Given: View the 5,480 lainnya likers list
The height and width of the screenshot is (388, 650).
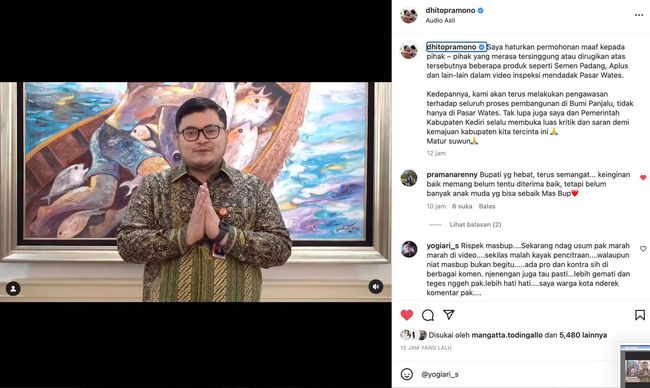Looking at the screenshot, I should click(x=583, y=335).
